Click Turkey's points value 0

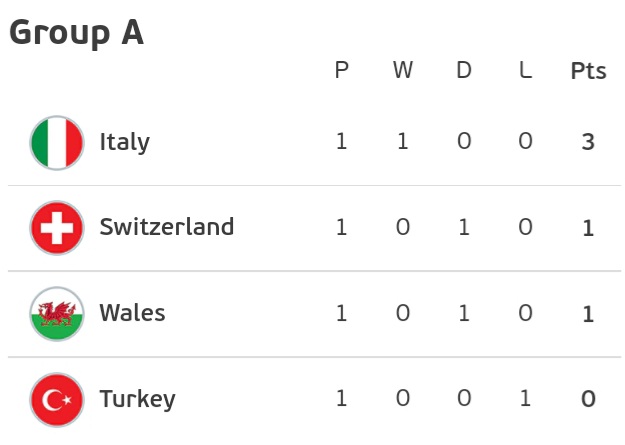click(x=588, y=400)
